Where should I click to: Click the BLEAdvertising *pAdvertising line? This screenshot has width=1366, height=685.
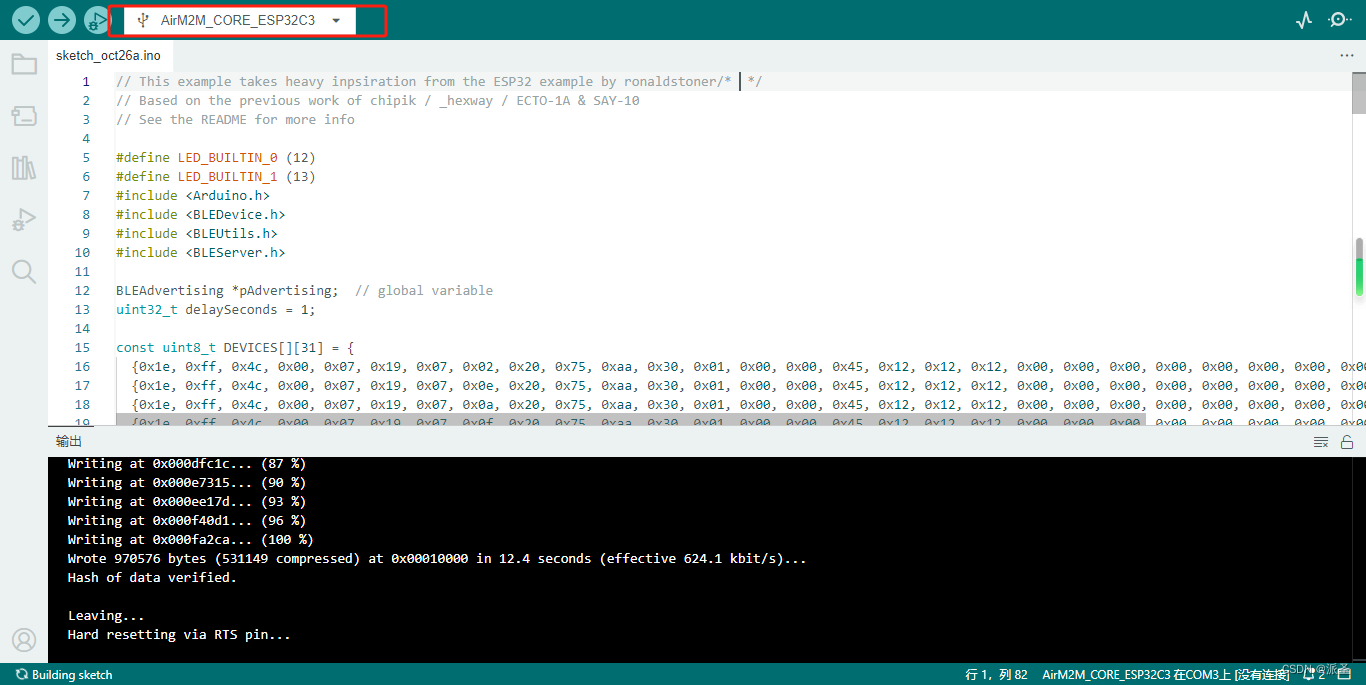305,290
